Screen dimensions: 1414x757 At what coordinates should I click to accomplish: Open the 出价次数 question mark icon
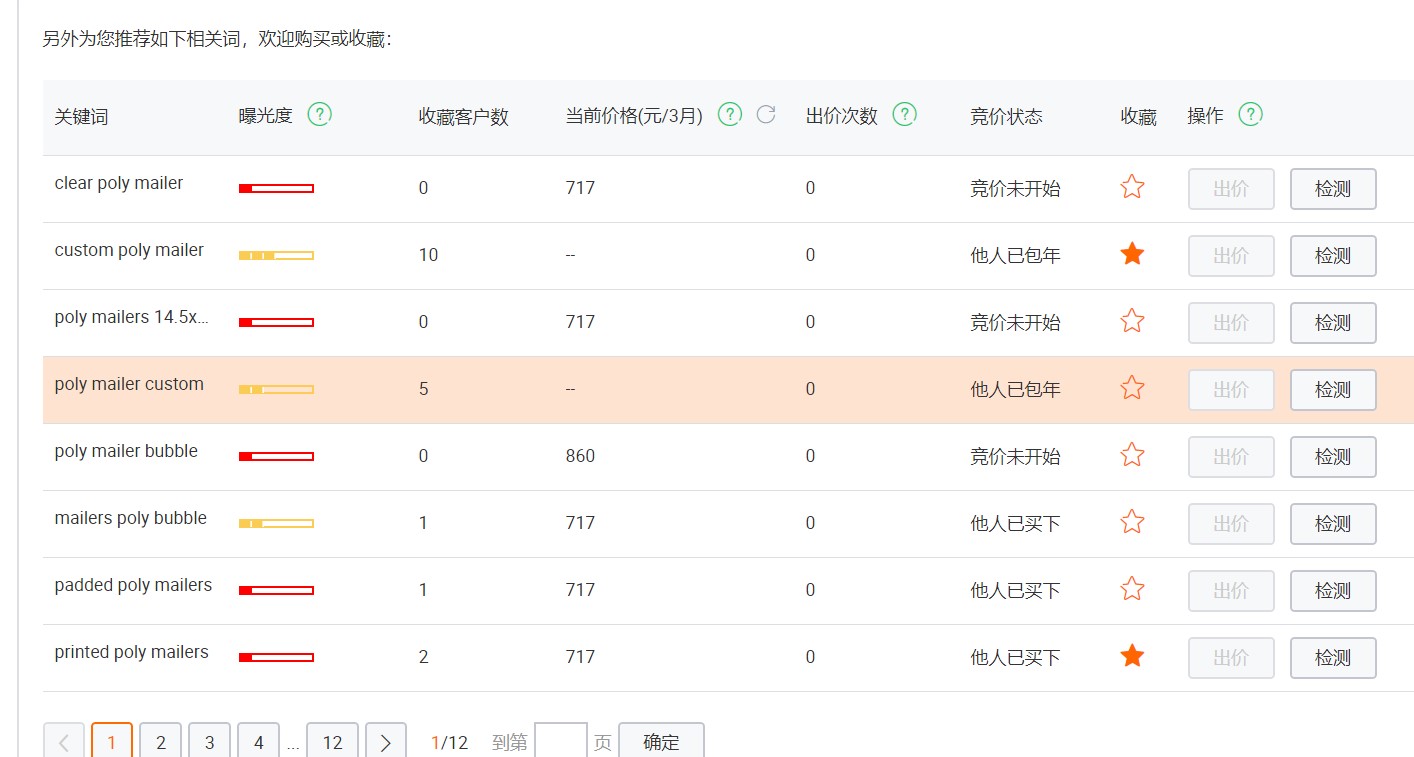(904, 114)
